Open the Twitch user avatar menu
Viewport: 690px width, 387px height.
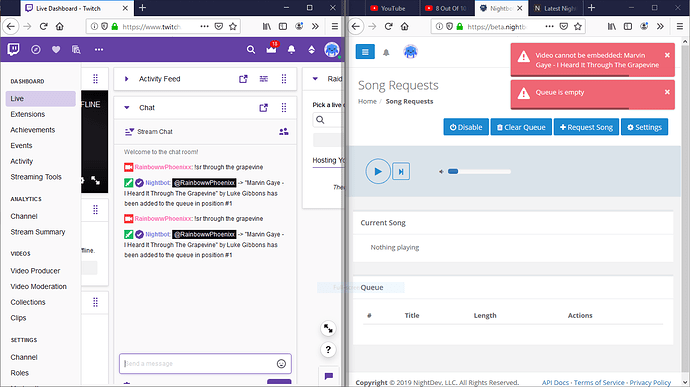pyautogui.click(x=332, y=50)
